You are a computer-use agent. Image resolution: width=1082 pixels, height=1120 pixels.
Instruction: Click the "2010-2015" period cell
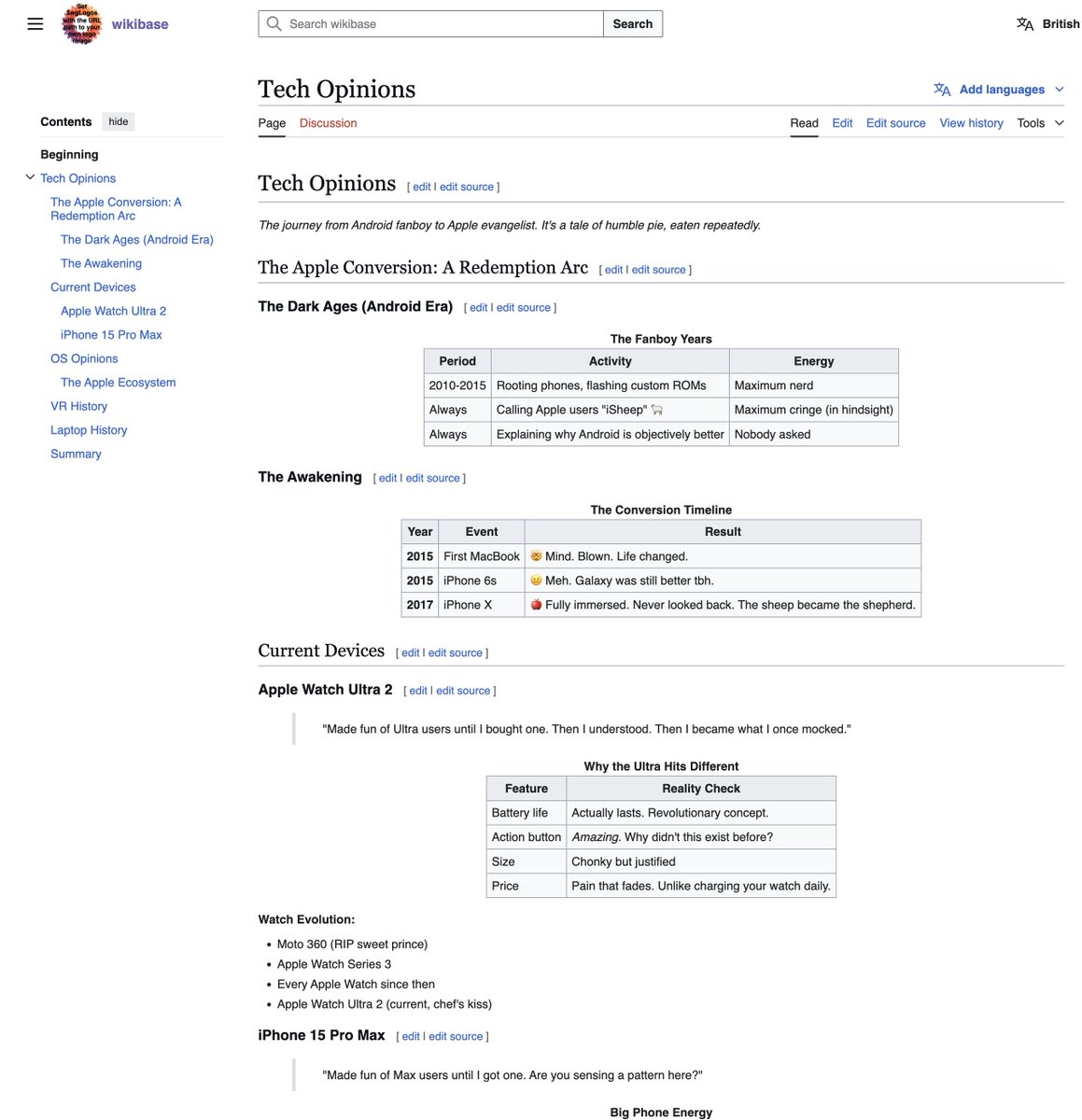(x=457, y=385)
